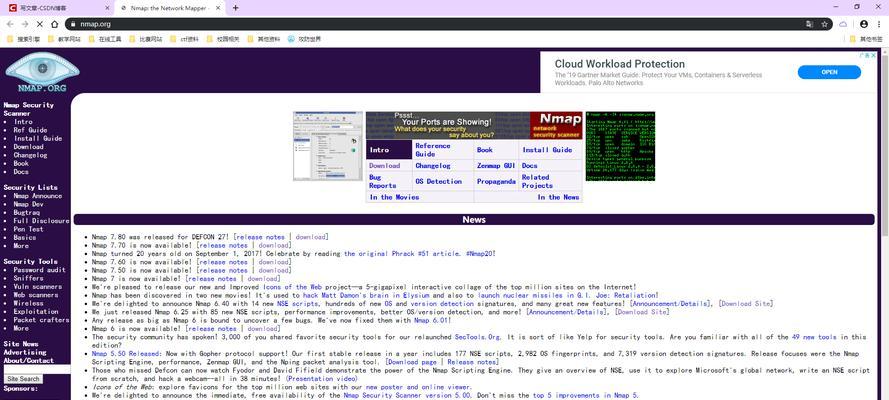889x400 pixels.
Task: Open Reference Guide in nav table
Action: point(433,150)
